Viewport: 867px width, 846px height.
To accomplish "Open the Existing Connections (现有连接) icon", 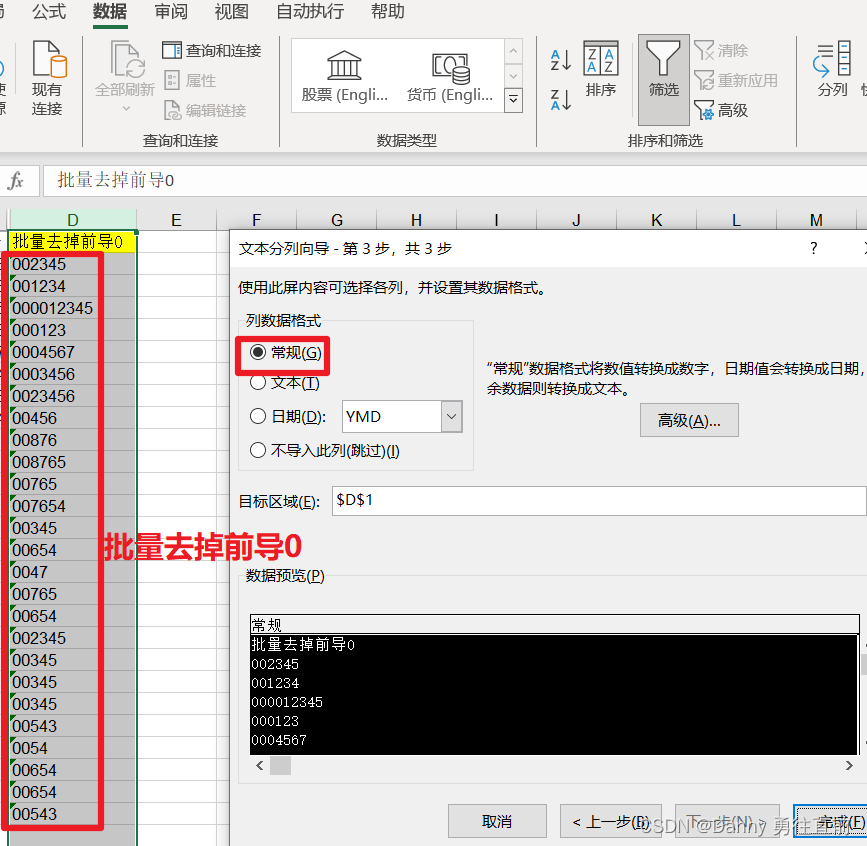I will pos(48,77).
